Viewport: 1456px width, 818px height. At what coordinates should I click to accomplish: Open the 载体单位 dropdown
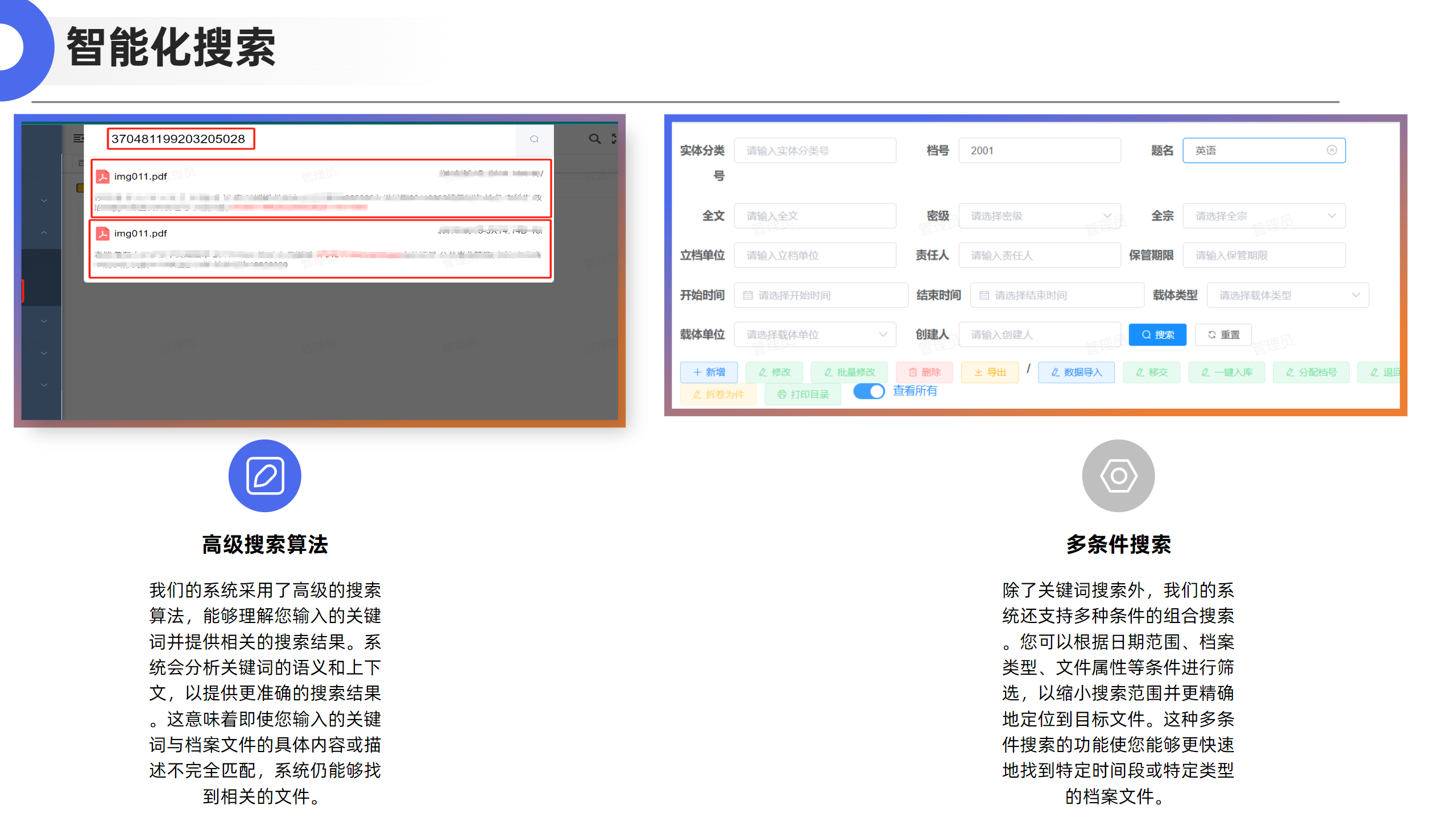[814, 334]
